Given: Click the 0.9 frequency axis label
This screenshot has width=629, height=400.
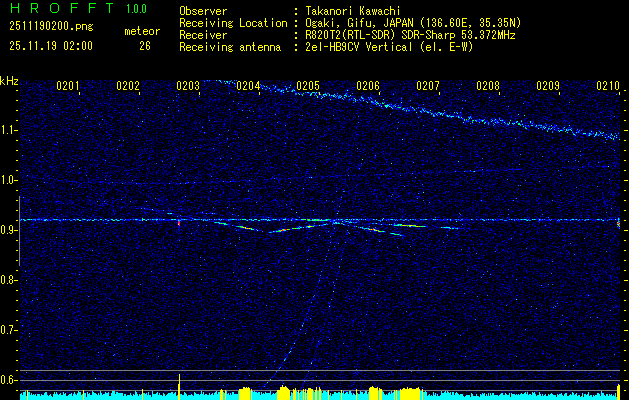Looking at the screenshot, I should 9,230.
